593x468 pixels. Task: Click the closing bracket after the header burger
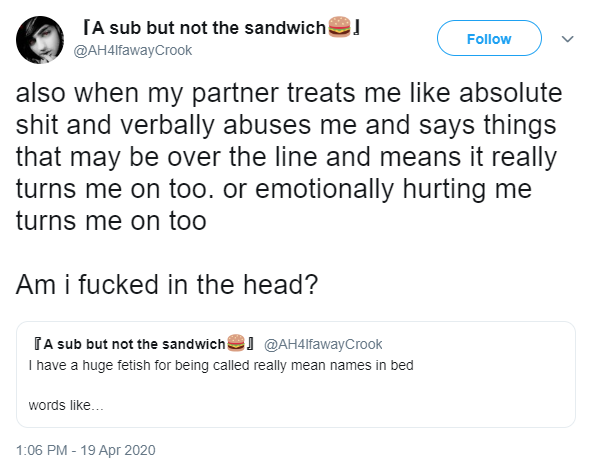coord(355,28)
